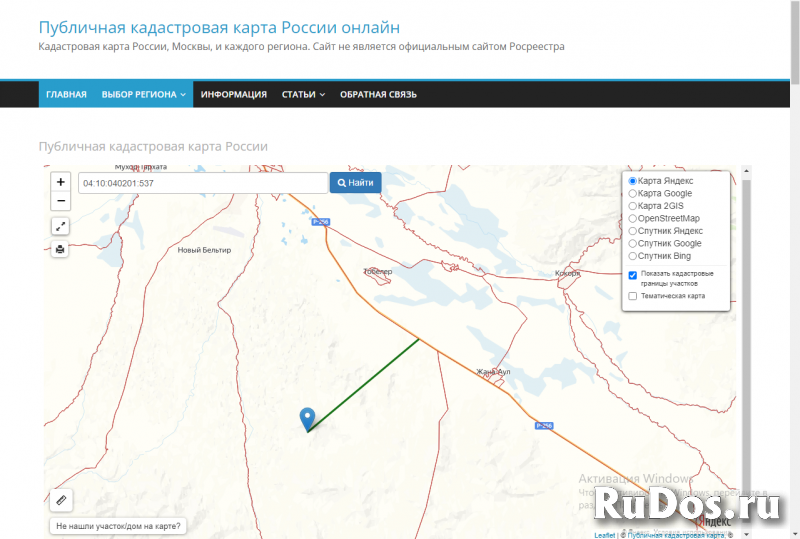Print the map using printer icon
The width and height of the screenshot is (800, 539).
(60, 249)
